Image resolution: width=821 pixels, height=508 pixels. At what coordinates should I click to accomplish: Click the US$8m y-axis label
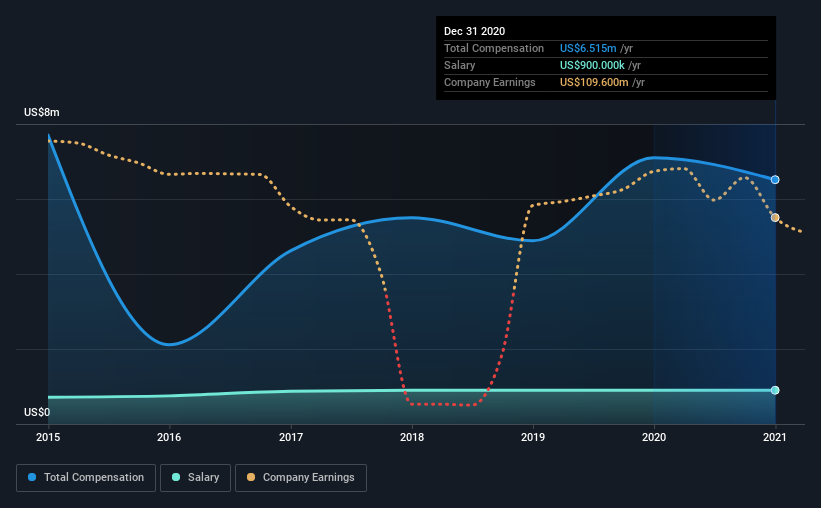(41, 113)
